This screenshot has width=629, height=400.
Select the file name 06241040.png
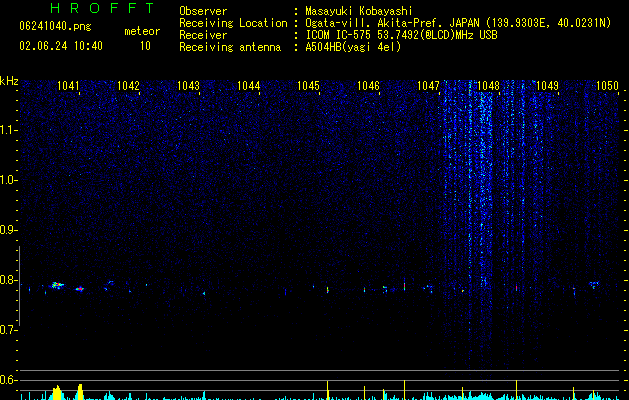(55, 27)
